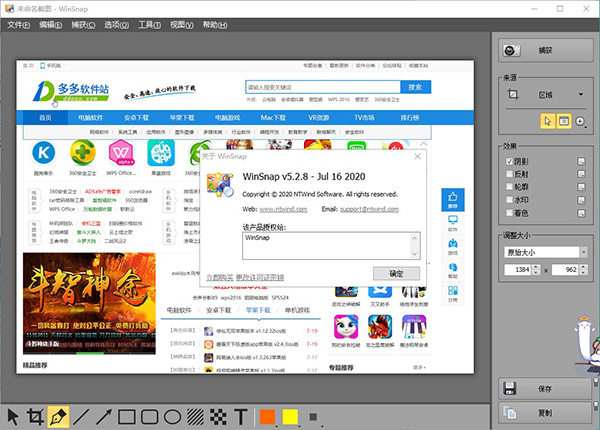Image resolution: width=600 pixels, height=430 pixels.
Task: Click the license box scroll-down arrow
Action: (414, 254)
